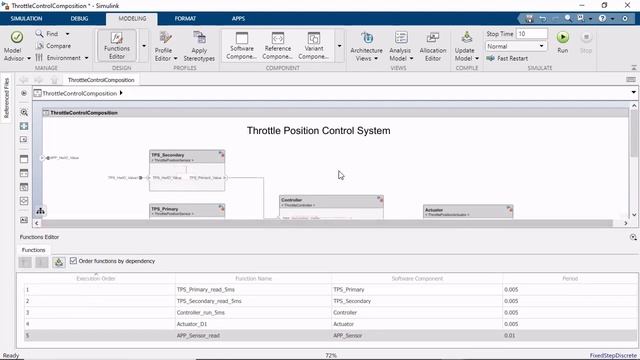
Task: Insert a Variant Component
Action: point(313,46)
